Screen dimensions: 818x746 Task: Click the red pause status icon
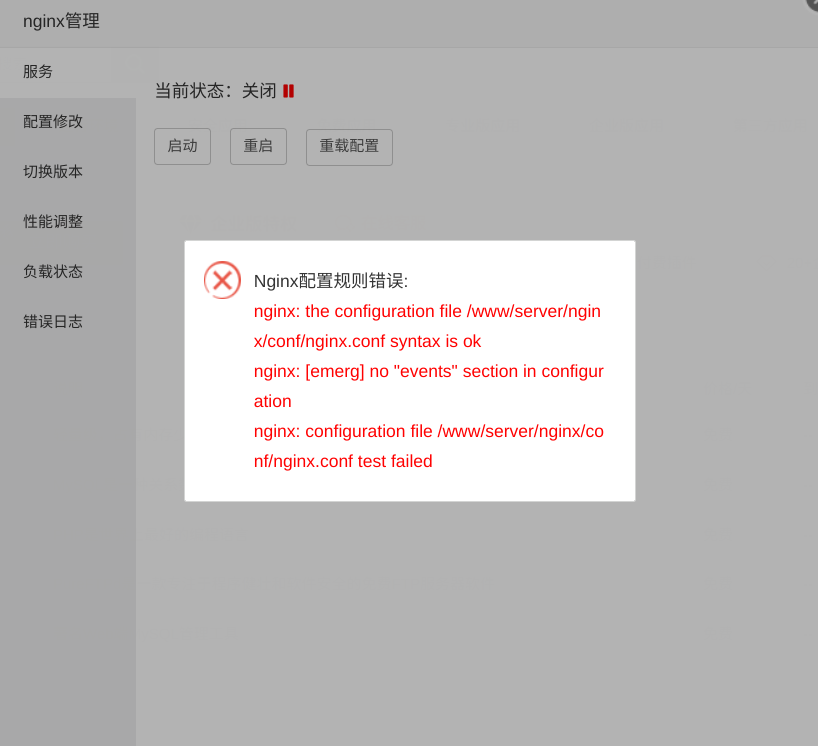(x=288, y=91)
